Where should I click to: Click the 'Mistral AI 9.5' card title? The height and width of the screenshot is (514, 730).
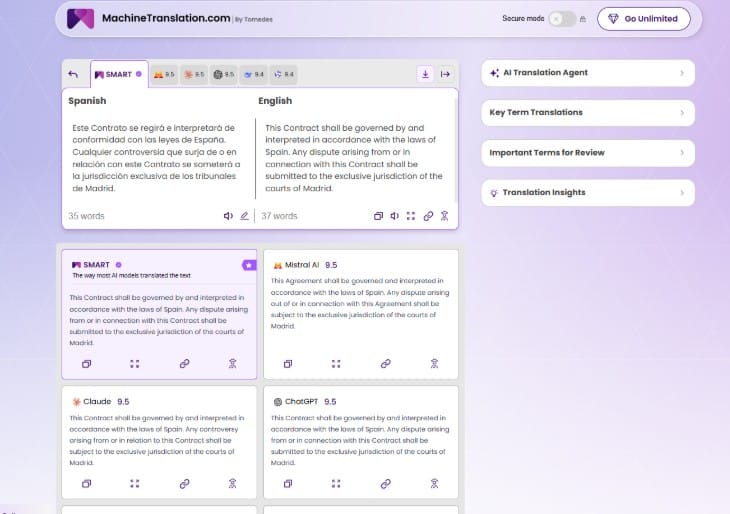point(305,265)
